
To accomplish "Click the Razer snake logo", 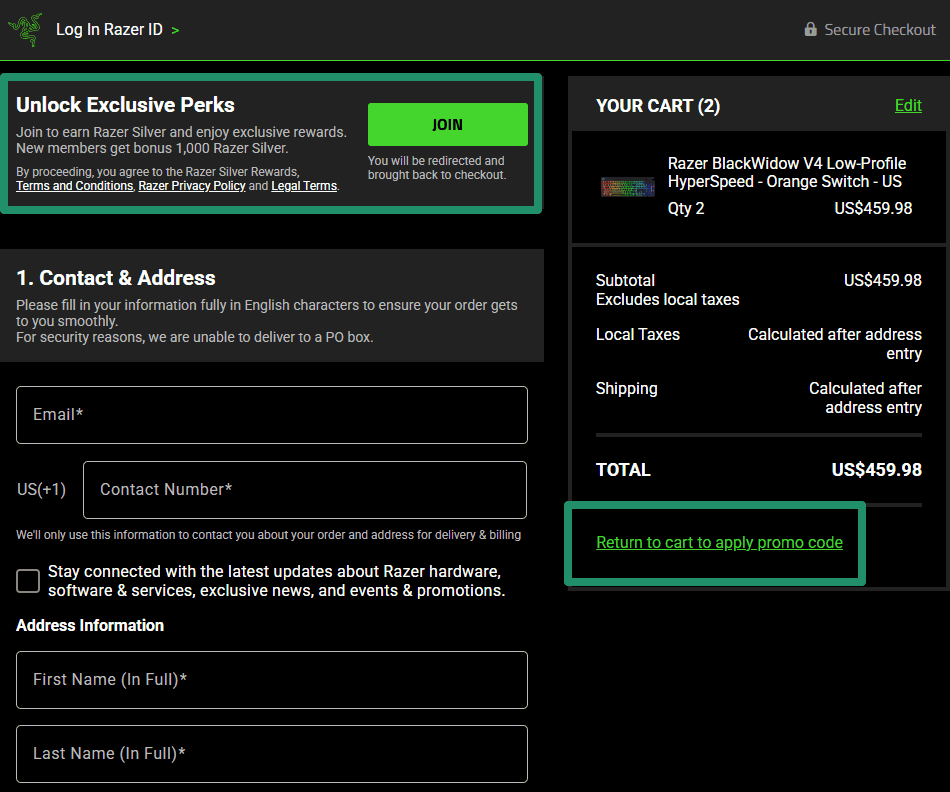I will click(25, 29).
